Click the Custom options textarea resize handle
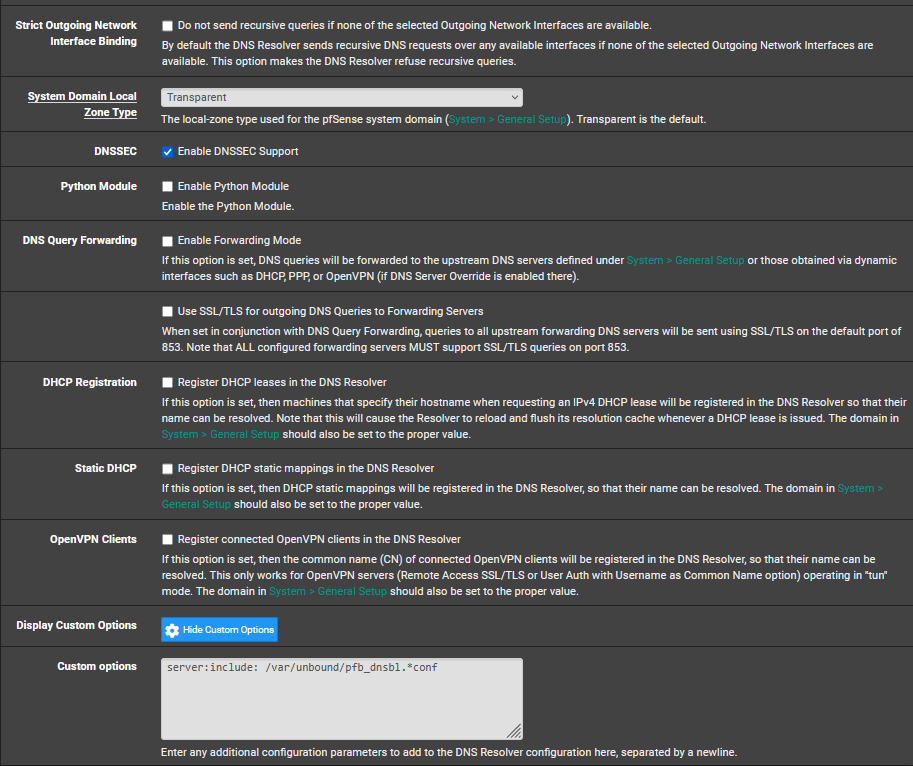This screenshot has height=766, width=913. click(x=514, y=732)
